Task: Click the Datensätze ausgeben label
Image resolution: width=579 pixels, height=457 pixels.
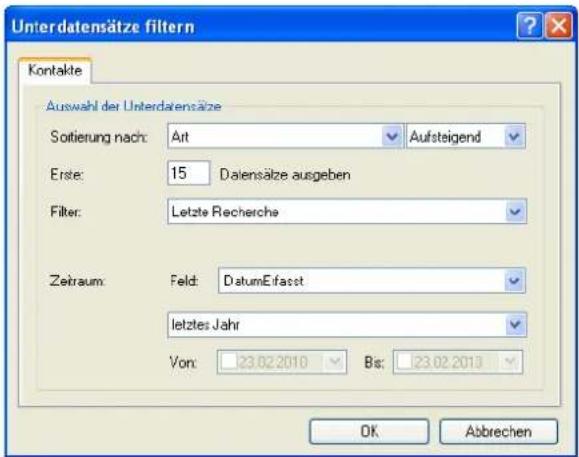Action: click(x=285, y=174)
